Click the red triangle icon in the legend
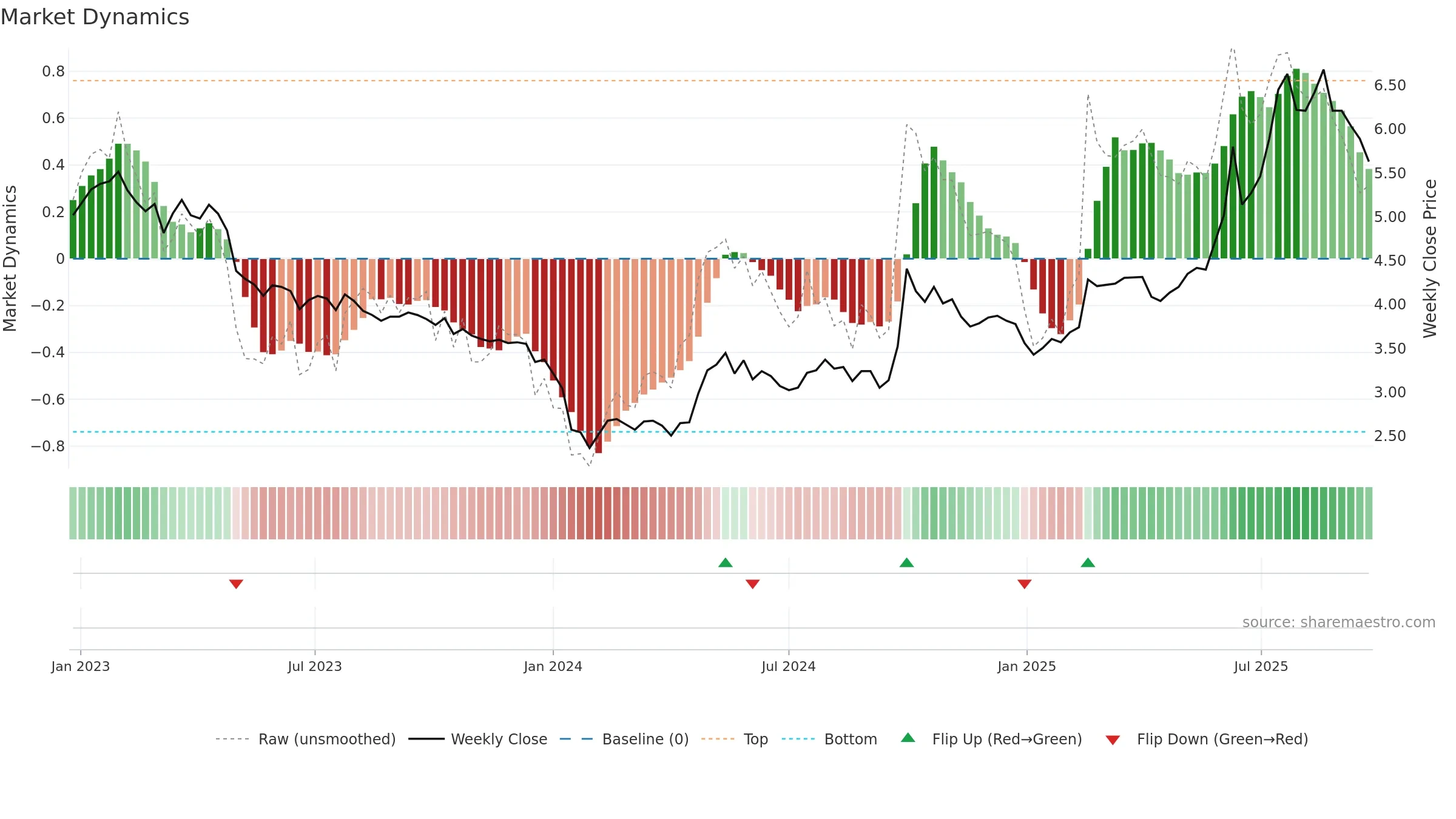1456x819 pixels. (x=1113, y=740)
